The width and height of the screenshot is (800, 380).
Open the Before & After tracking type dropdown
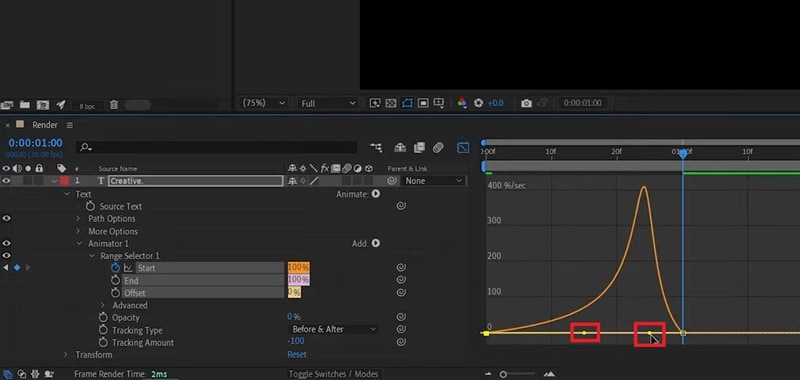(334, 330)
